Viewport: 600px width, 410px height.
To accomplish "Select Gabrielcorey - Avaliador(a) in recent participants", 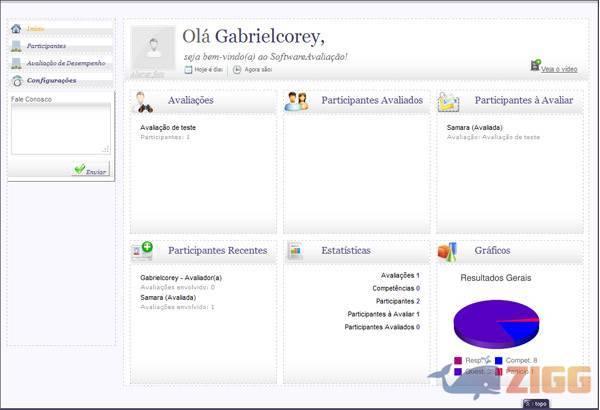I will [181, 278].
